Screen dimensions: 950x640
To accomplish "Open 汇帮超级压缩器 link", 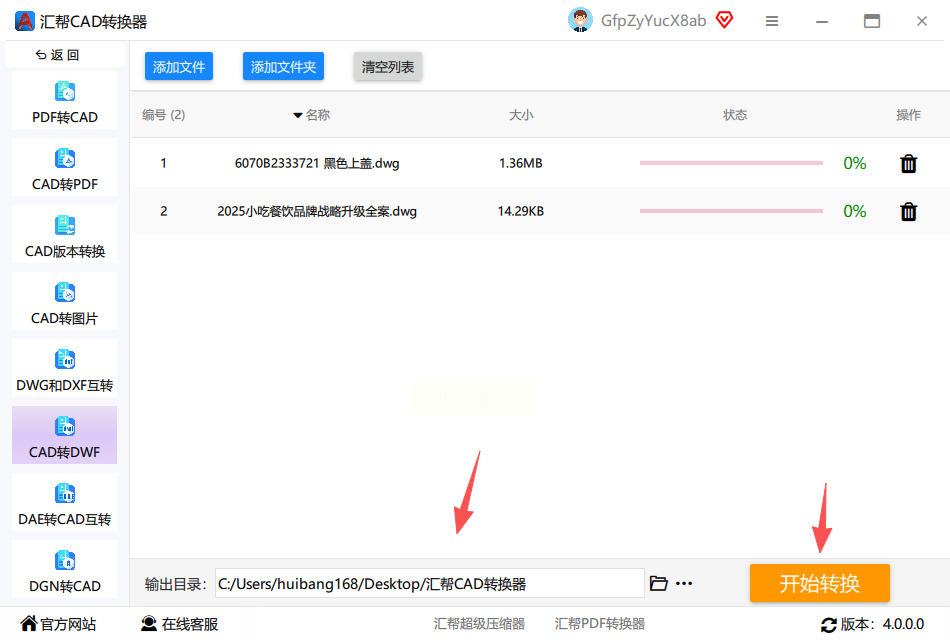I will tap(479, 624).
